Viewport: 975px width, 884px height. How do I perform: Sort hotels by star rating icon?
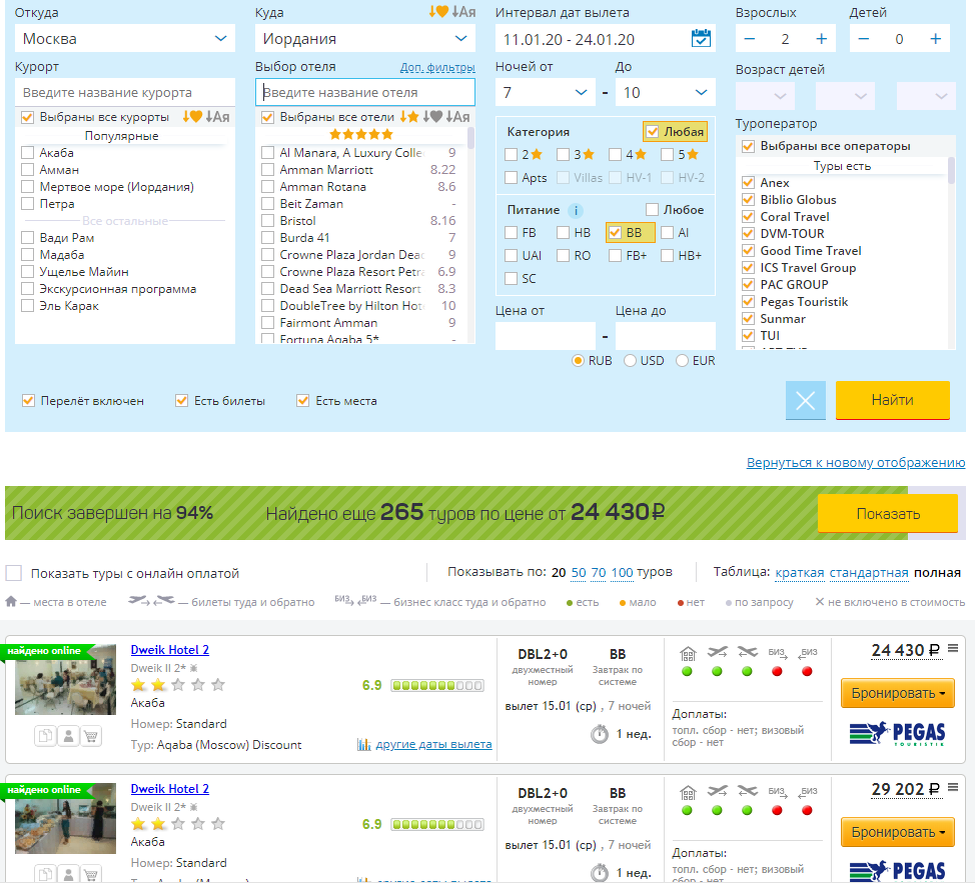(x=409, y=116)
